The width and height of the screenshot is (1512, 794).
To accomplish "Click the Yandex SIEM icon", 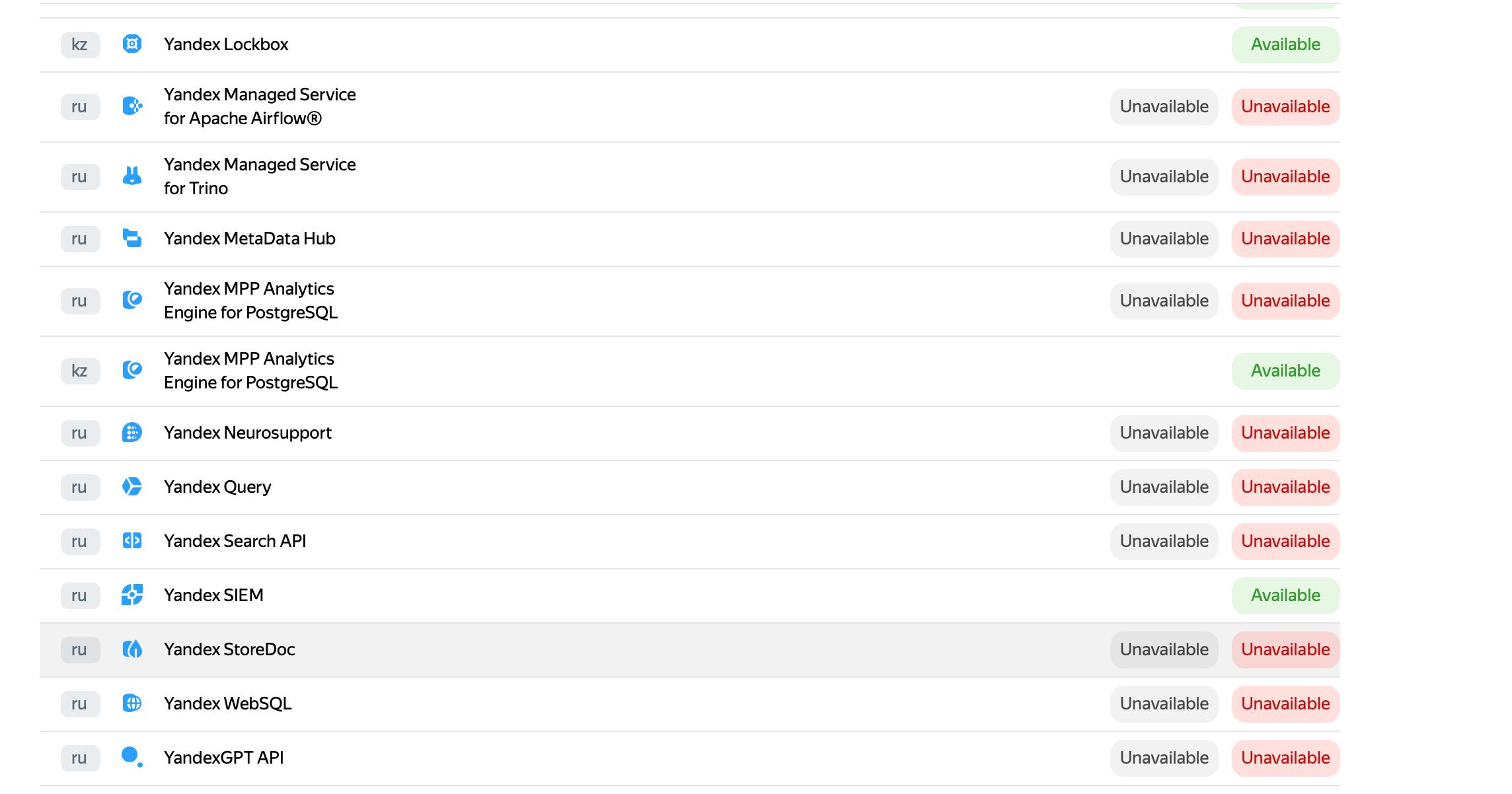I will [132, 595].
